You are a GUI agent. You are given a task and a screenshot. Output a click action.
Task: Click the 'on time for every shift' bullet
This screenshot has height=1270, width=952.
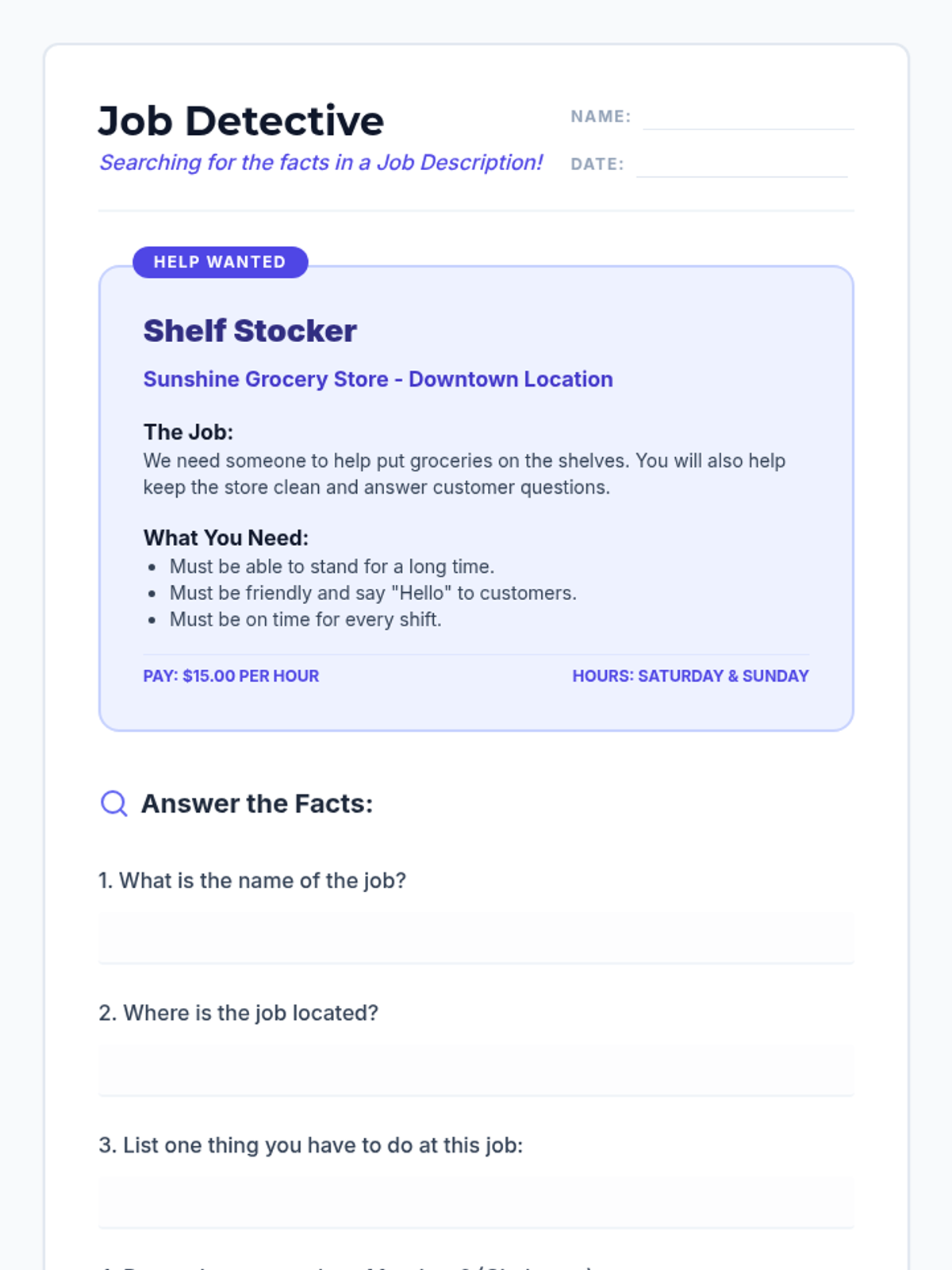[305, 620]
